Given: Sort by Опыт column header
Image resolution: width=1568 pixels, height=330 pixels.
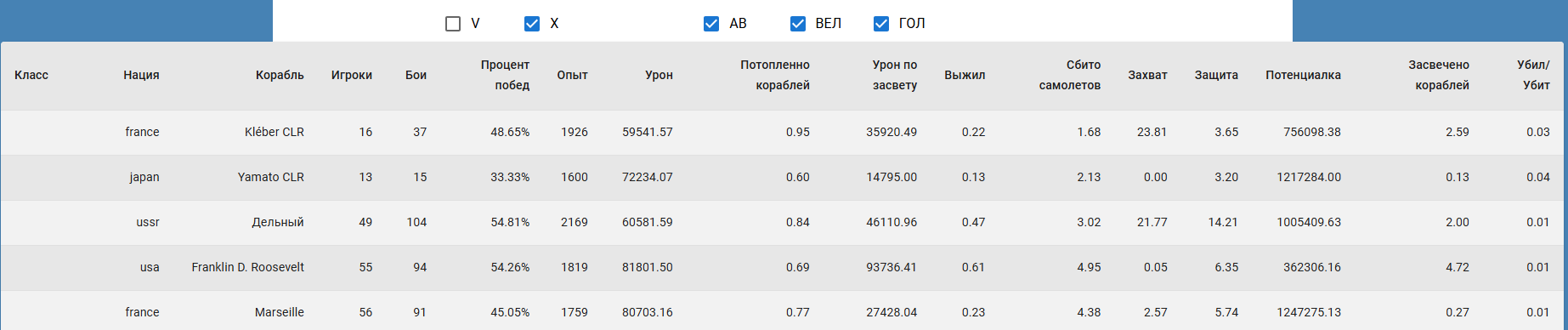Looking at the screenshot, I should coord(572,75).
